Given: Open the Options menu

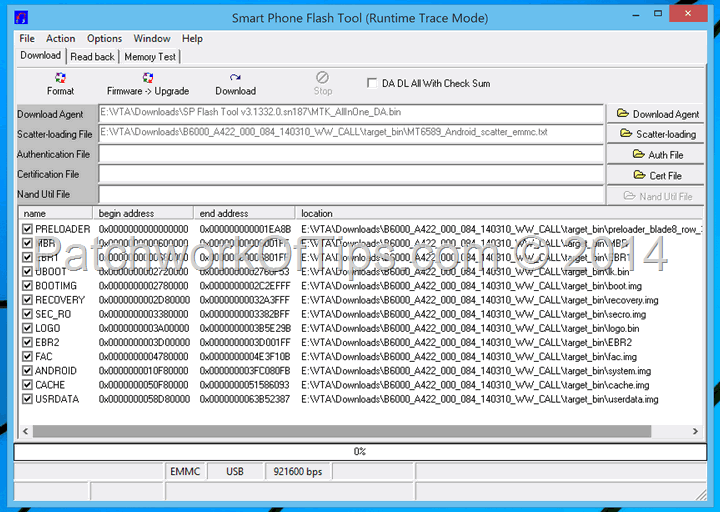Looking at the screenshot, I should pos(104,39).
